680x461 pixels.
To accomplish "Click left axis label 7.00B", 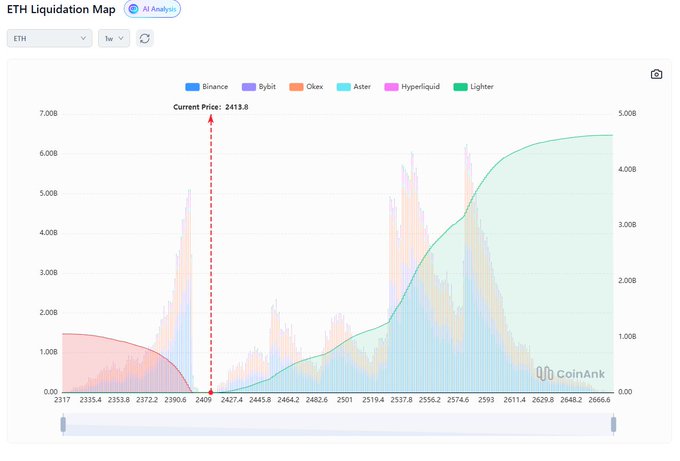I will pyautogui.click(x=49, y=114).
